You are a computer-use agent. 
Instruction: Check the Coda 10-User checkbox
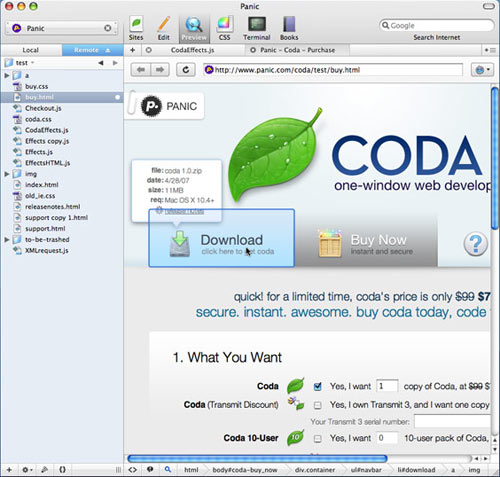click(318, 438)
